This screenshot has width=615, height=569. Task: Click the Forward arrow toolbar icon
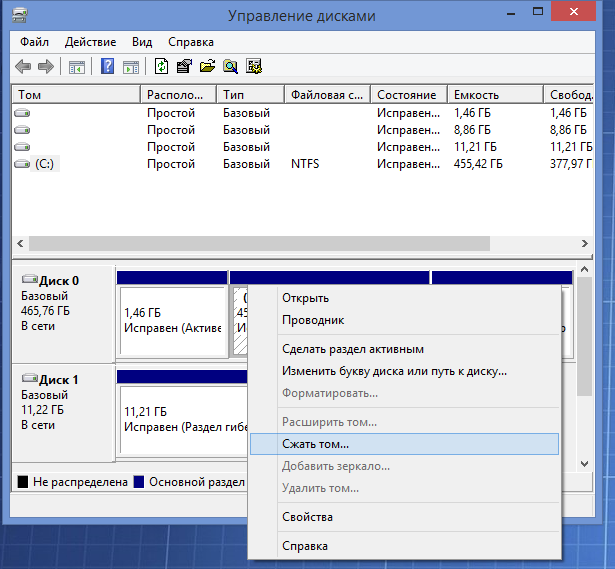(46, 66)
